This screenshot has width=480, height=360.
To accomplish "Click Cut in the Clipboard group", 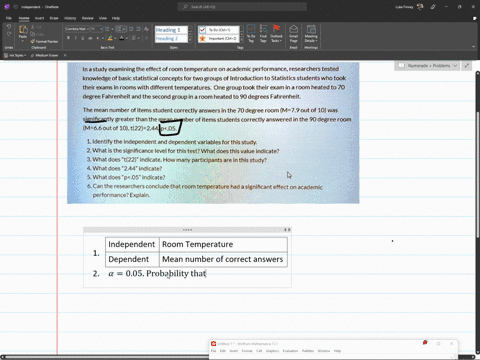I will coord(36,27).
